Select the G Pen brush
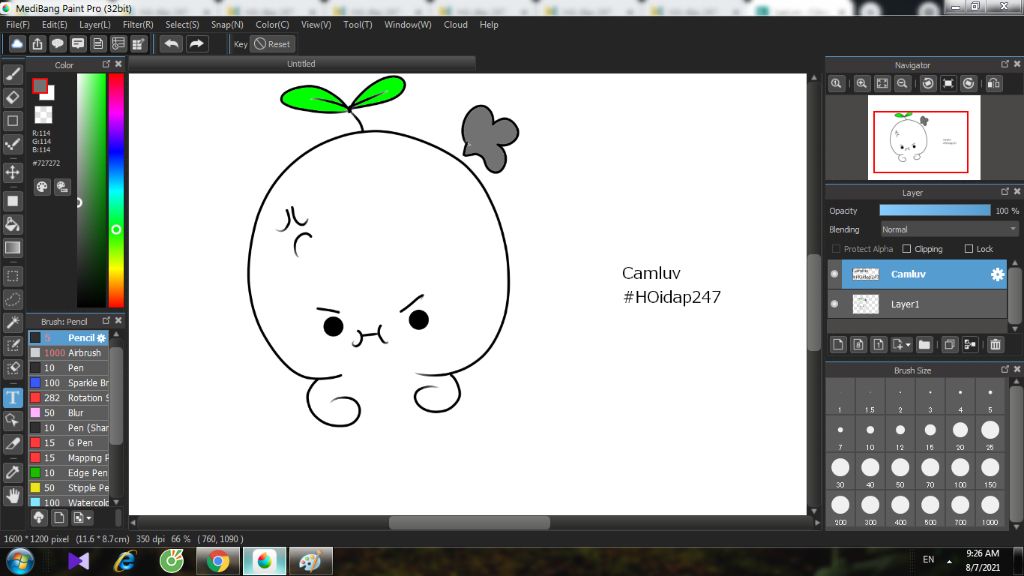This screenshot has height=576, width=1024. click(x=69, y=443)
